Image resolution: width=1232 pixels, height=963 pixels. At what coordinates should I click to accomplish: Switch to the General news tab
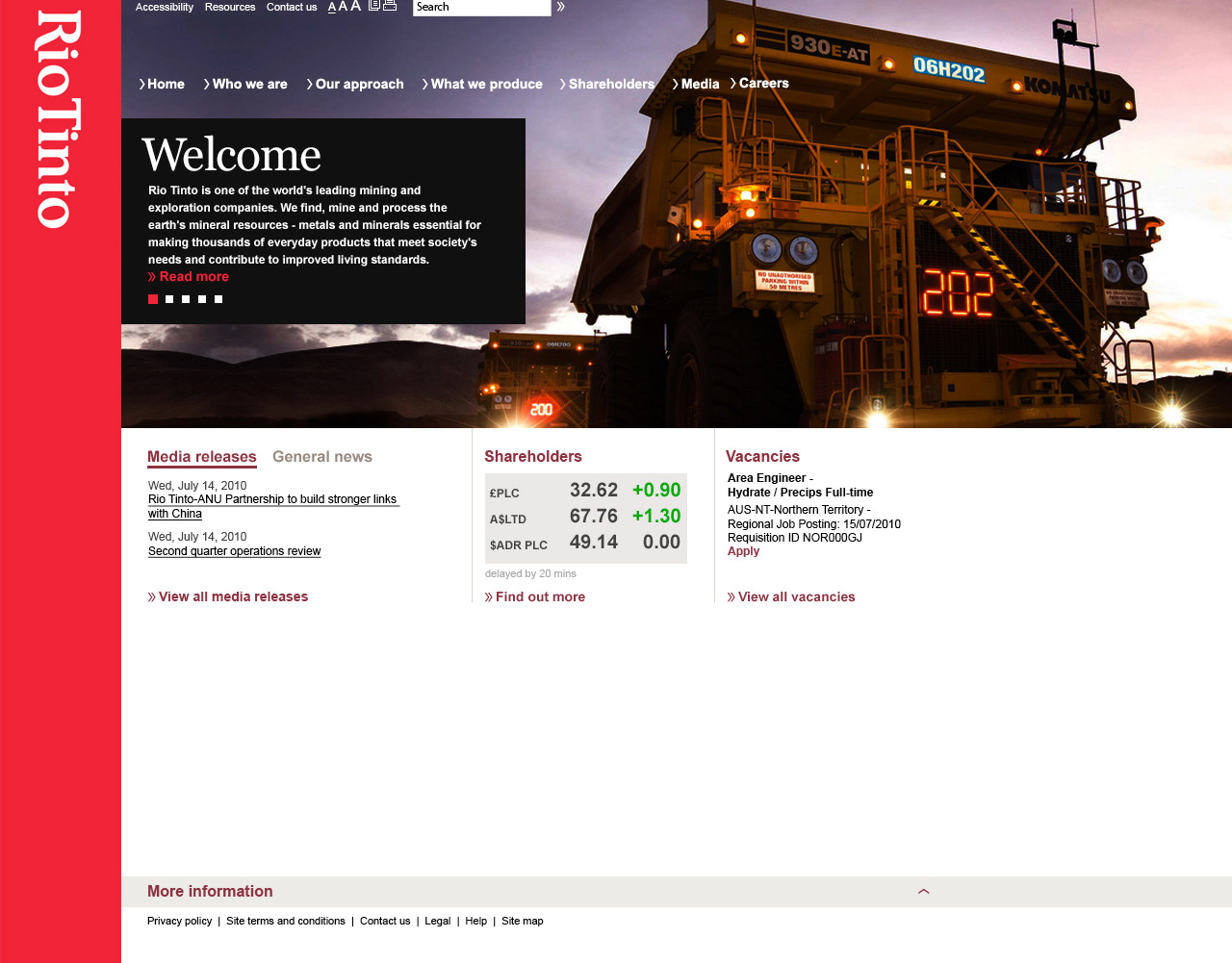click(322, 457)
